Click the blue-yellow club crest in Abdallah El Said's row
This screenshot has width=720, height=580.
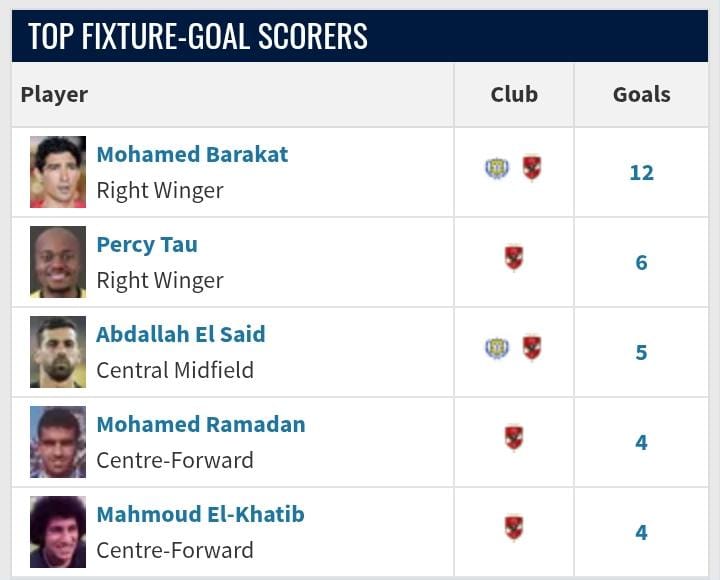point(496,348)
